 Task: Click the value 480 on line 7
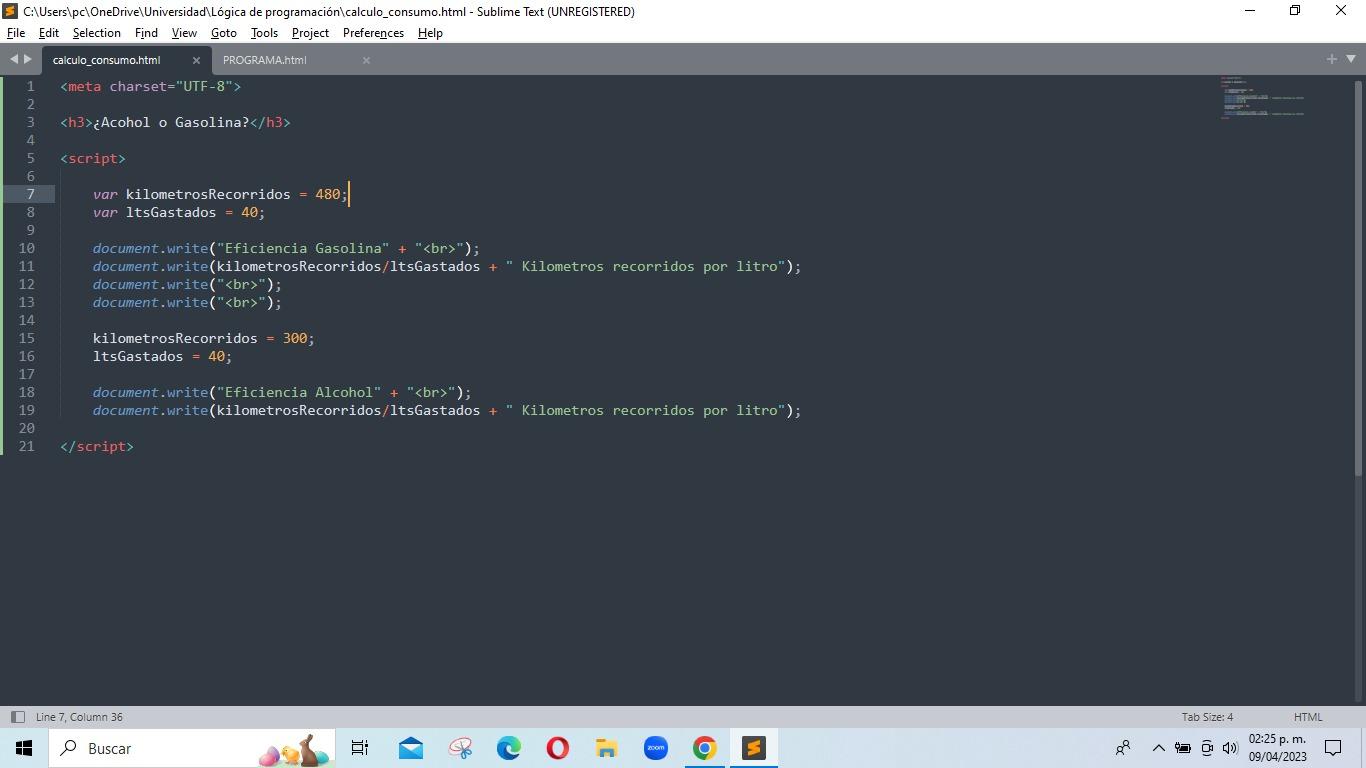click(327, 194)
